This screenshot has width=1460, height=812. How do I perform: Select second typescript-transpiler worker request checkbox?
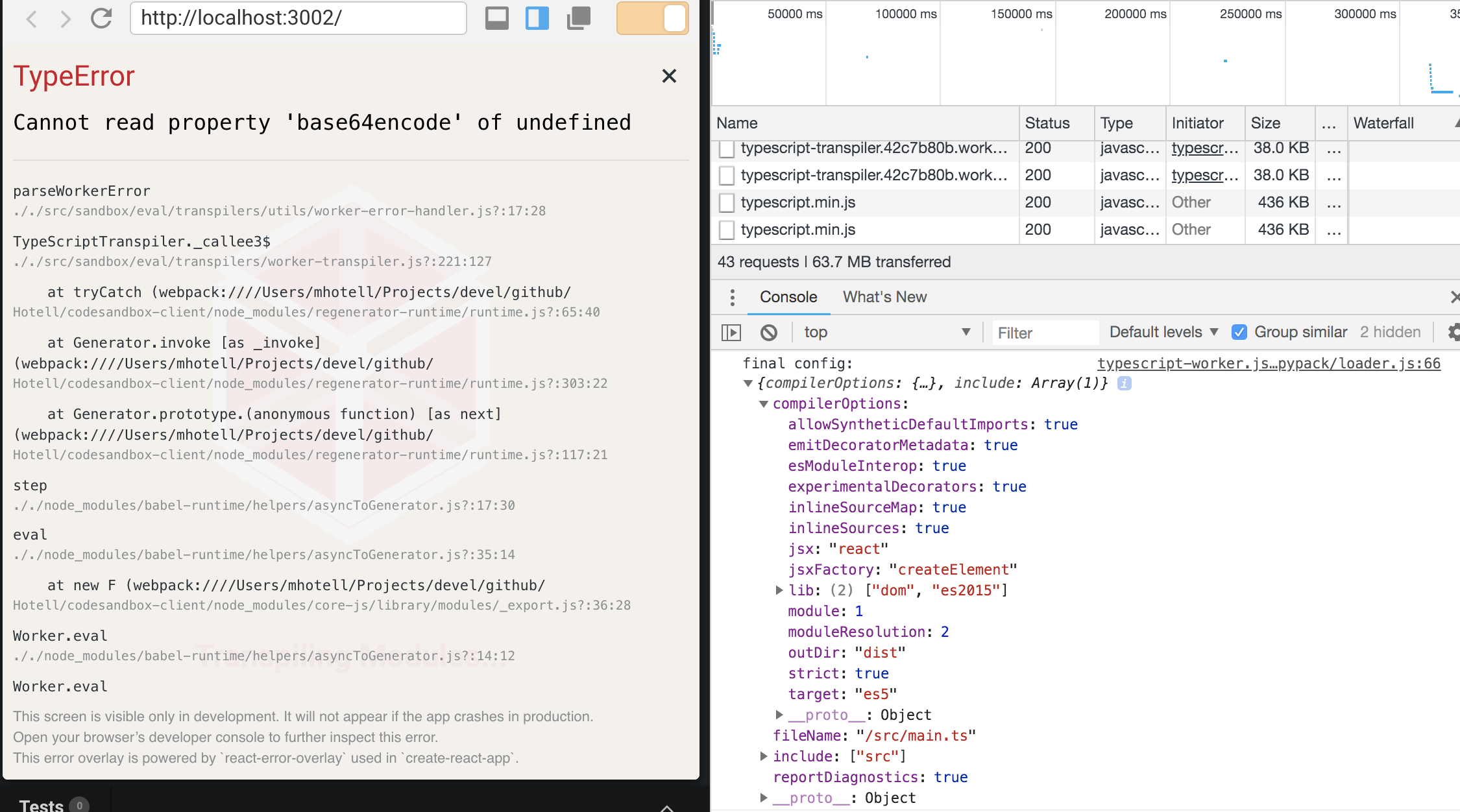(727, 175)
